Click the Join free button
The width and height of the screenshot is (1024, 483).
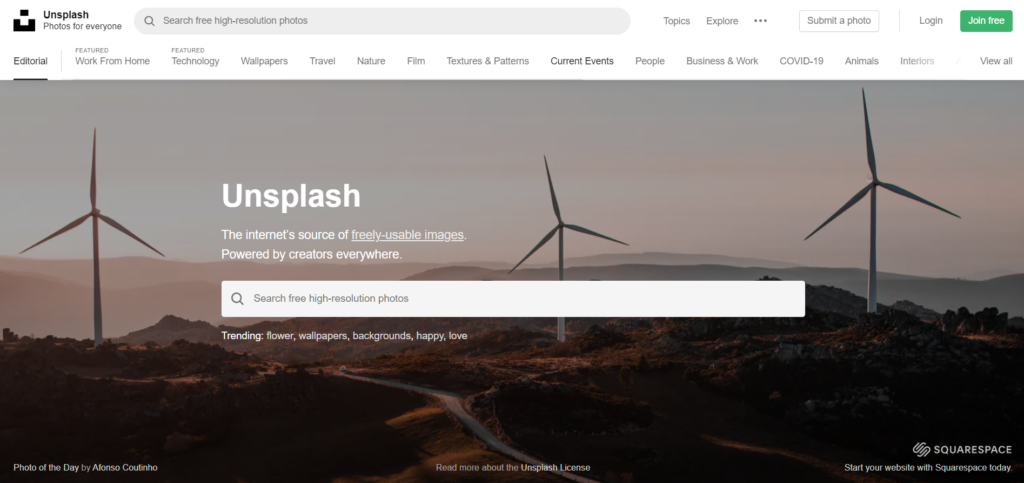coord(986,21)
